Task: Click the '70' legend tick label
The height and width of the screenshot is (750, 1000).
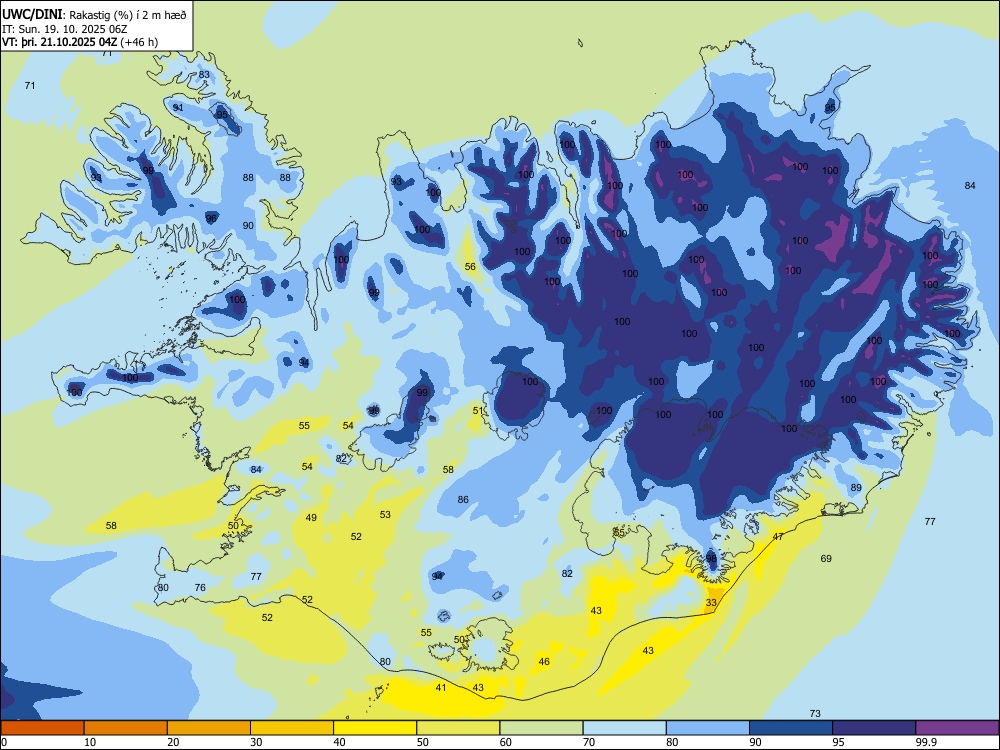Action: click(x=589, y=742)
